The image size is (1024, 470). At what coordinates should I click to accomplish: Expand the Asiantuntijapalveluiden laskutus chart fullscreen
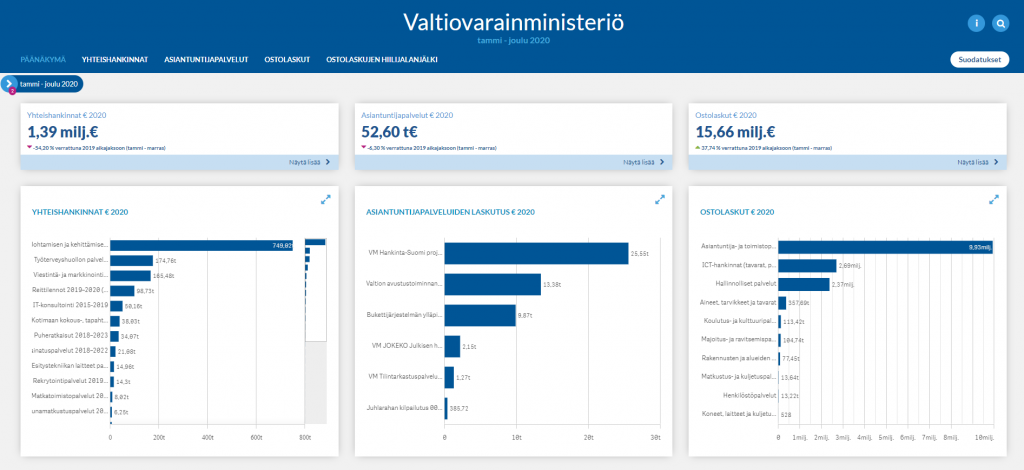(659, 199)
